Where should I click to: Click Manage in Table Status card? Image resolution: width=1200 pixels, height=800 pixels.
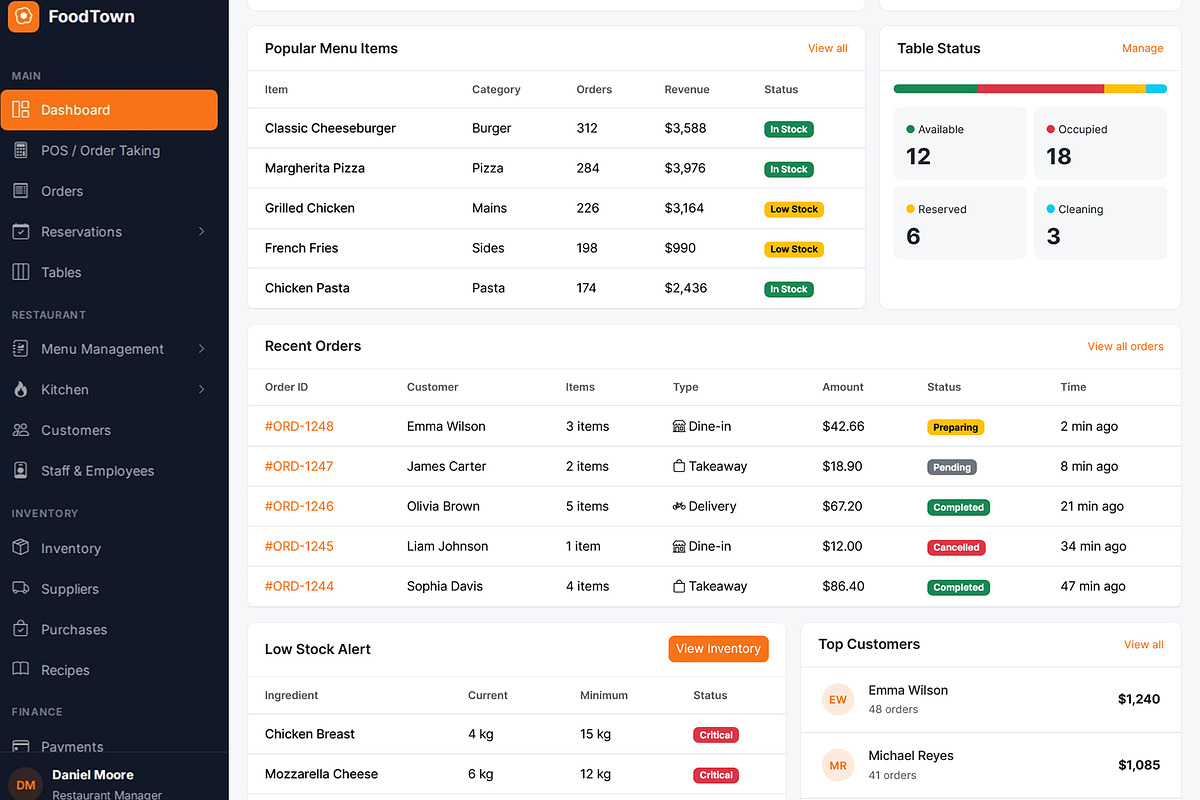pyautogui.click(x=1142, y=48)
